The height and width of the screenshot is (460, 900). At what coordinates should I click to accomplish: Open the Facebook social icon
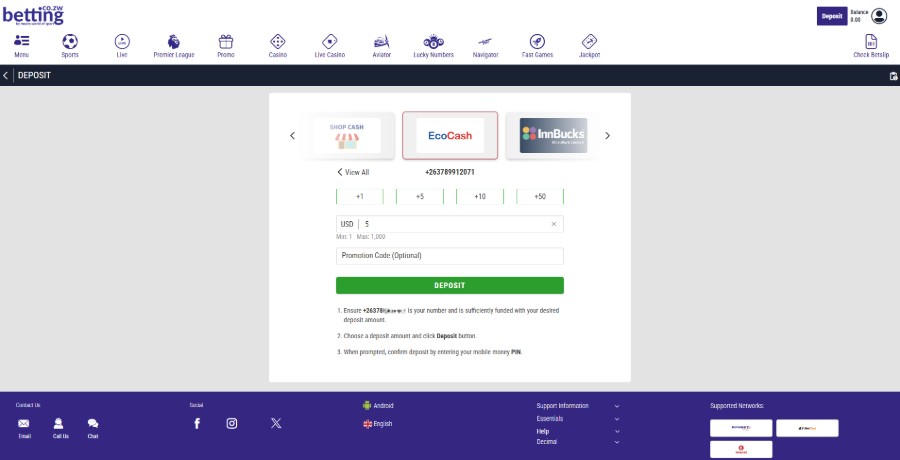coord(197,424)
